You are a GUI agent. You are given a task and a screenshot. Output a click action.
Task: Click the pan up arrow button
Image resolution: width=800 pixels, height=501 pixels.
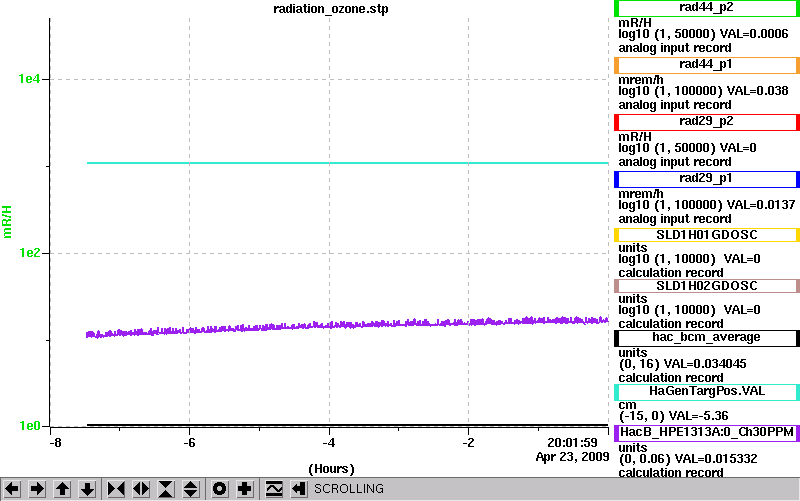pos(62,489)
